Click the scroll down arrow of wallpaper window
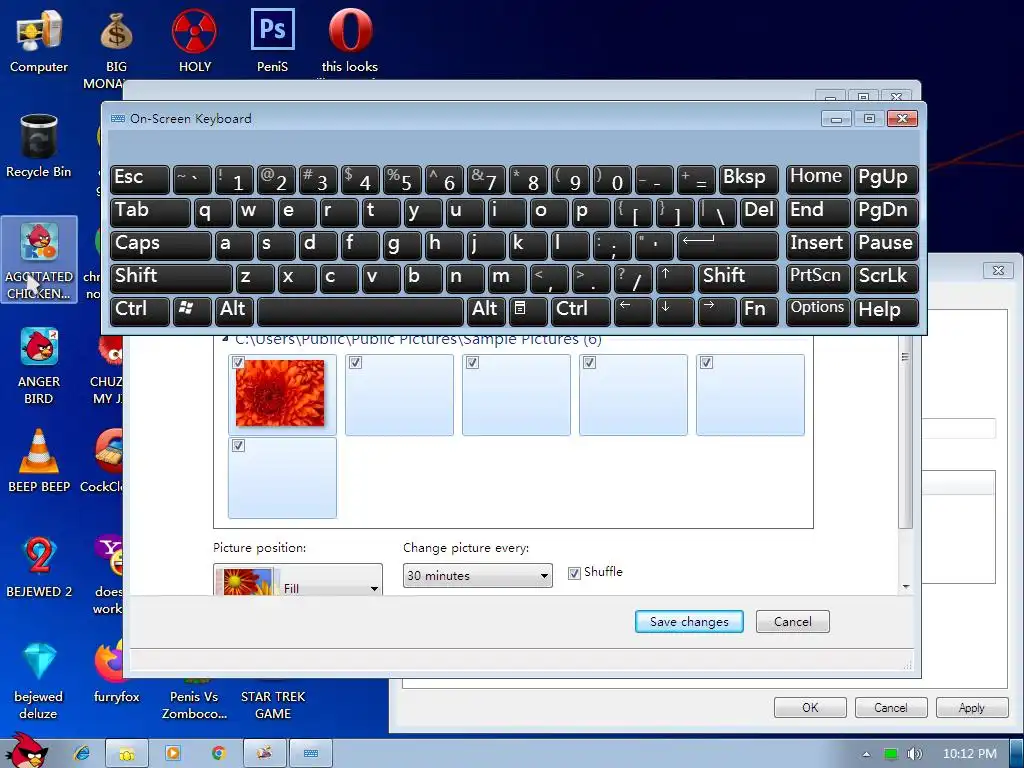This screenshot has width=1024, height=768. click(906, 586)
